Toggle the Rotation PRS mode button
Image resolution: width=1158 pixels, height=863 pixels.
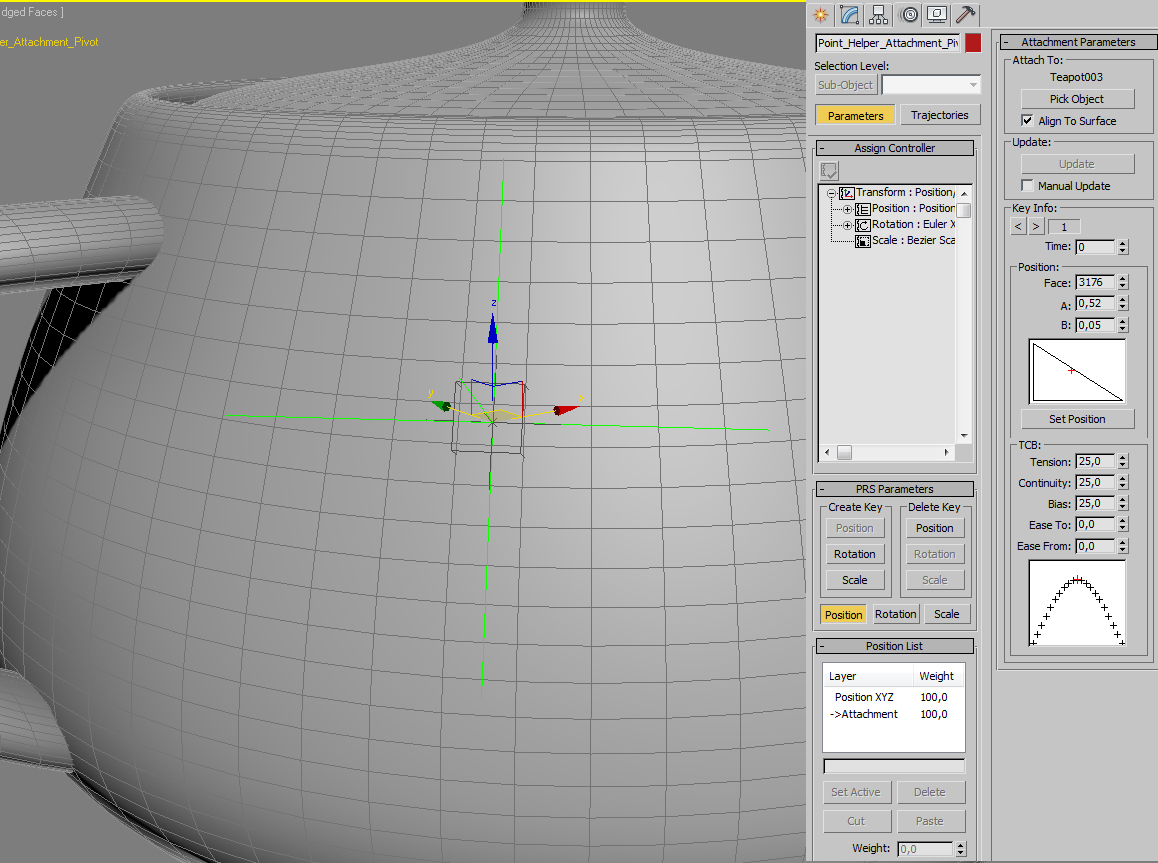pos(895,614)
